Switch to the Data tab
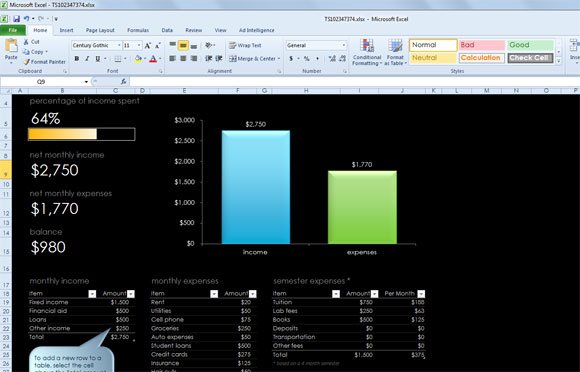This screenshot has width=580, height=372. click(x=167, y=30)
